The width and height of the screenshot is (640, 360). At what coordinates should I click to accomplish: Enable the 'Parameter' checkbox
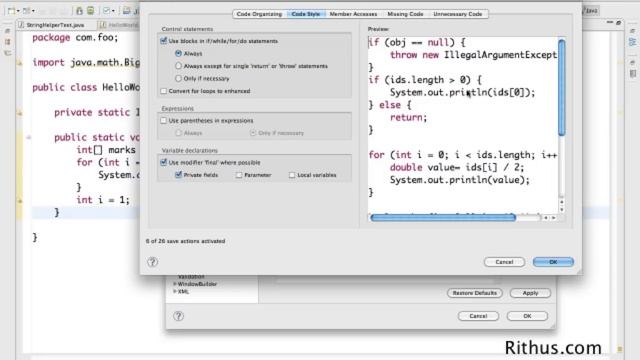click(x=239, y=175)
